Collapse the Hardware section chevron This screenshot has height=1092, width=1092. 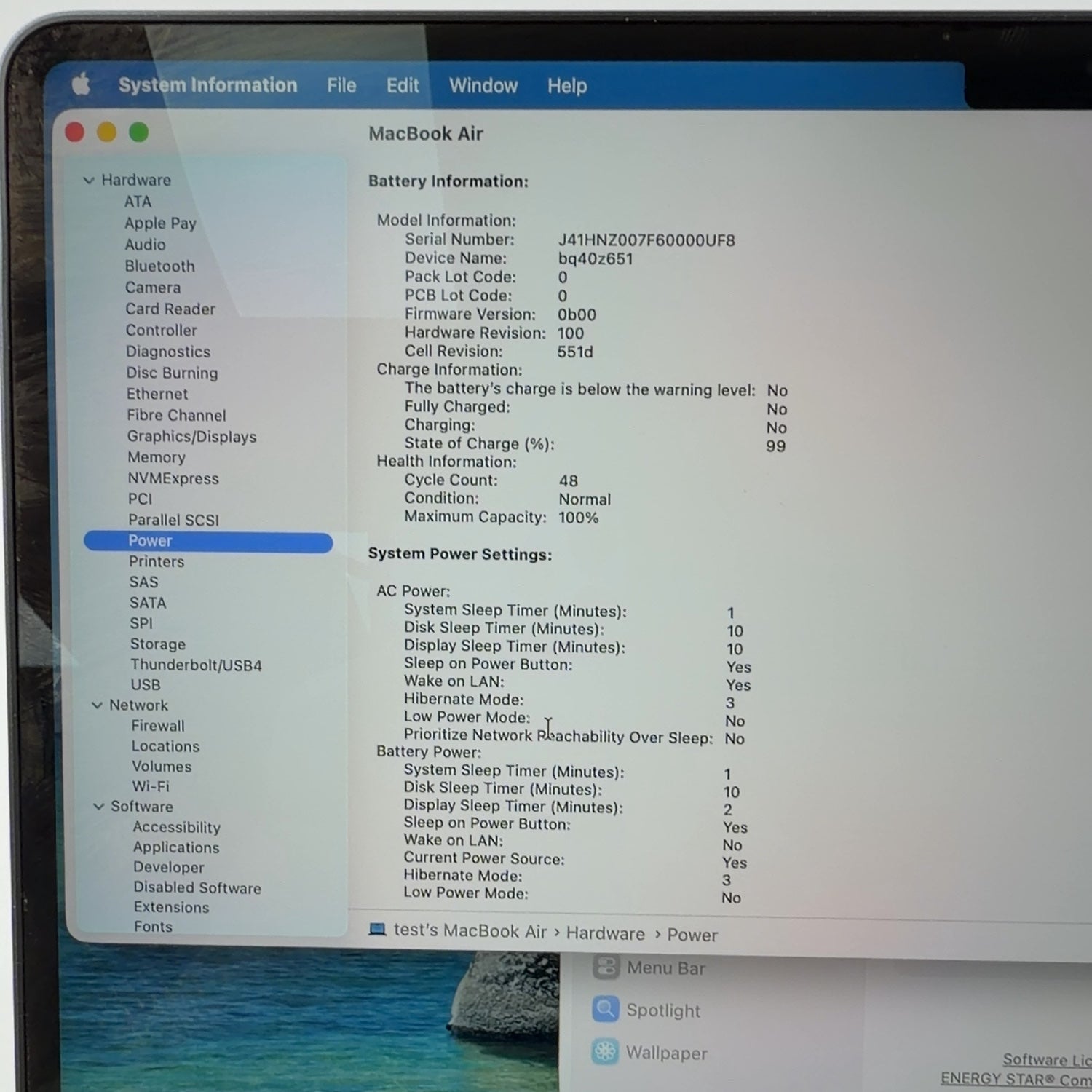tap(89, 180)
